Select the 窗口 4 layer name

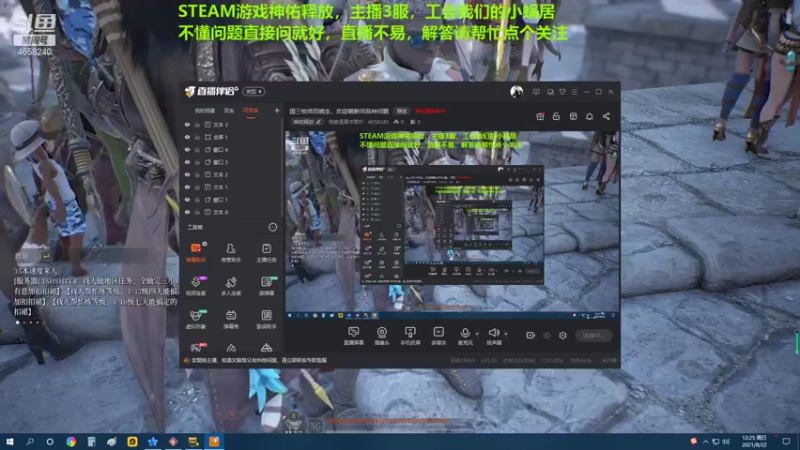pyautogui.click(x=220, y=150)
